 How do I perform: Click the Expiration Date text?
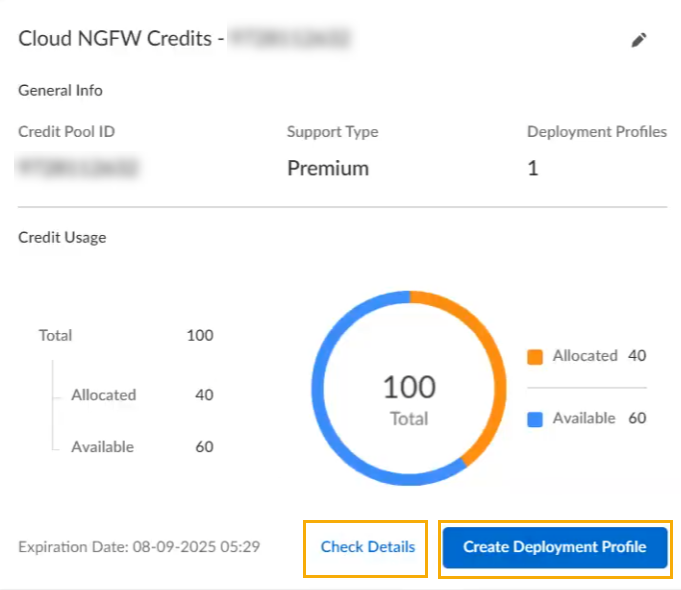[139, 547]
